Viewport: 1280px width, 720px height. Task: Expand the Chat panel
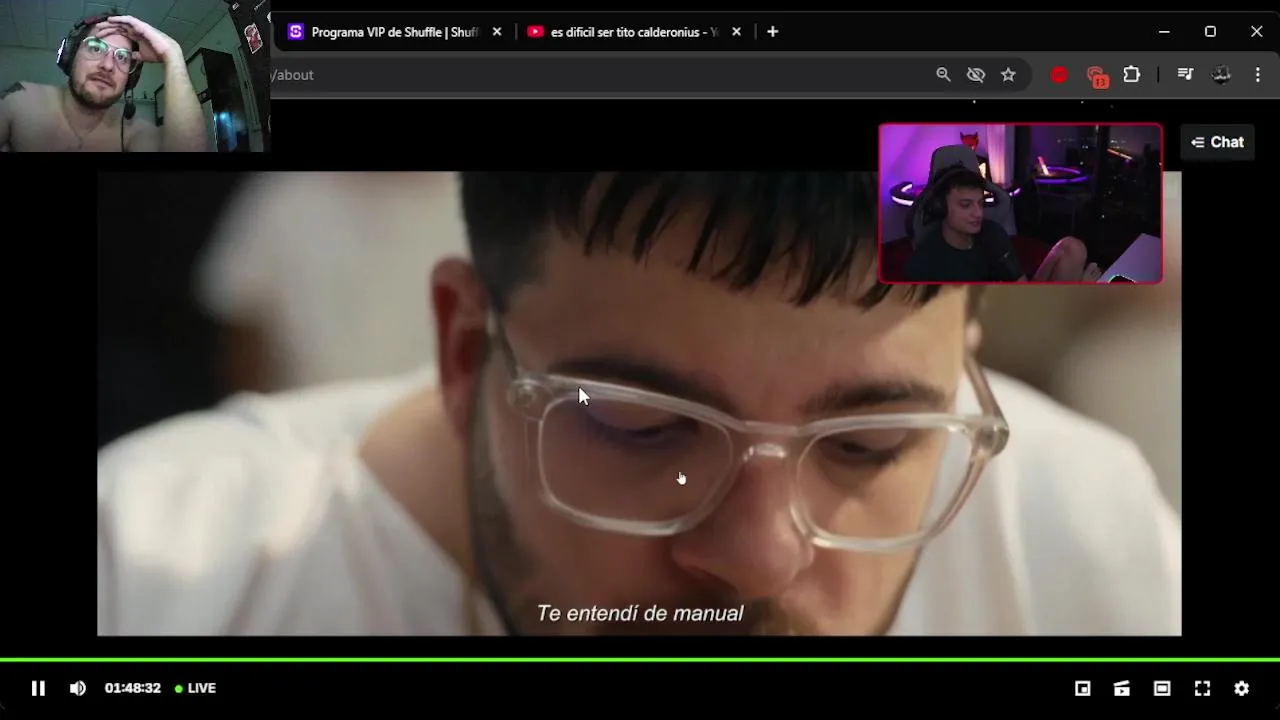[1217, 142]
